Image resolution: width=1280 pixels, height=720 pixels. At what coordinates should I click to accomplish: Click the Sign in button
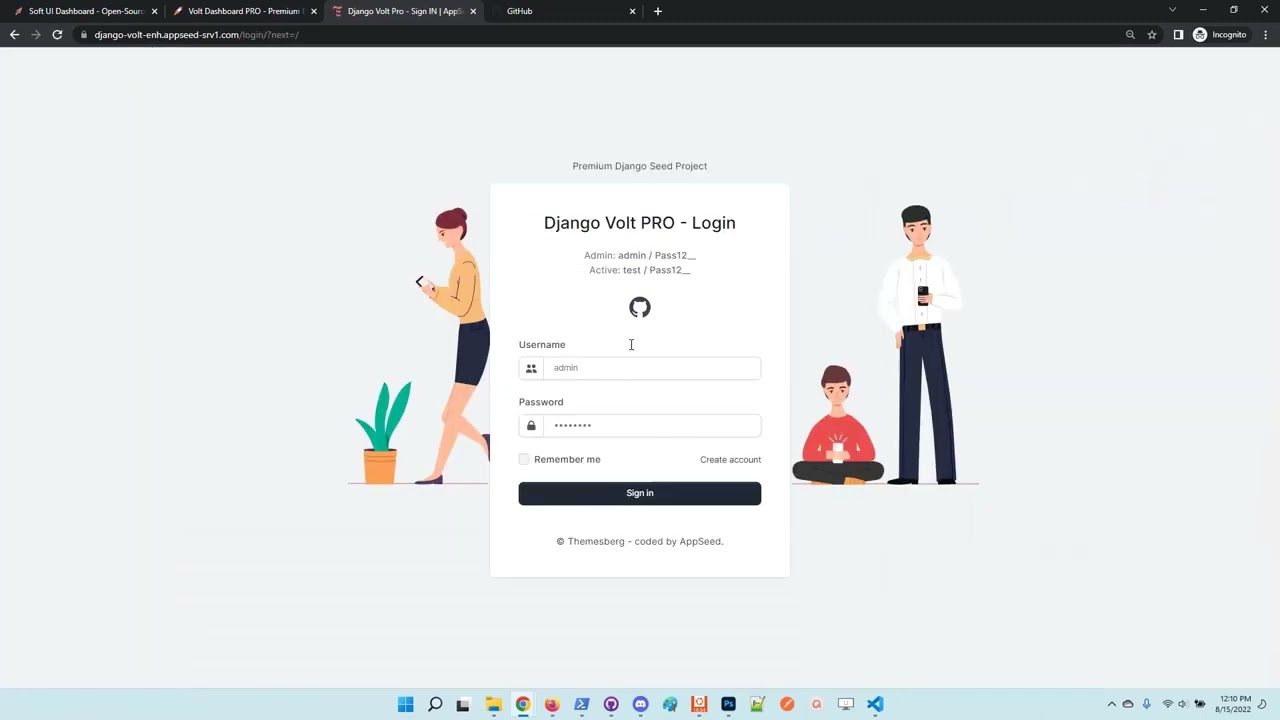click(x=640, y=493)
